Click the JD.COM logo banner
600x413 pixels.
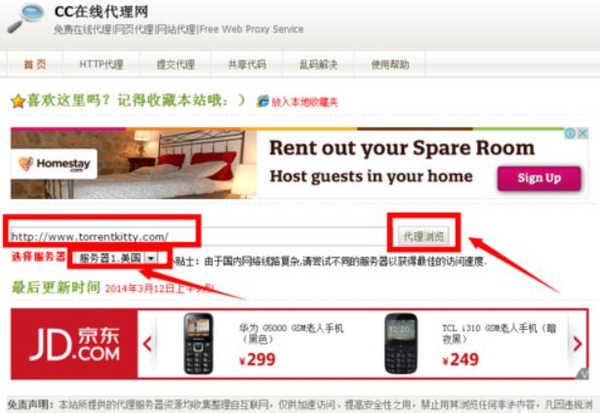point(74,344)
